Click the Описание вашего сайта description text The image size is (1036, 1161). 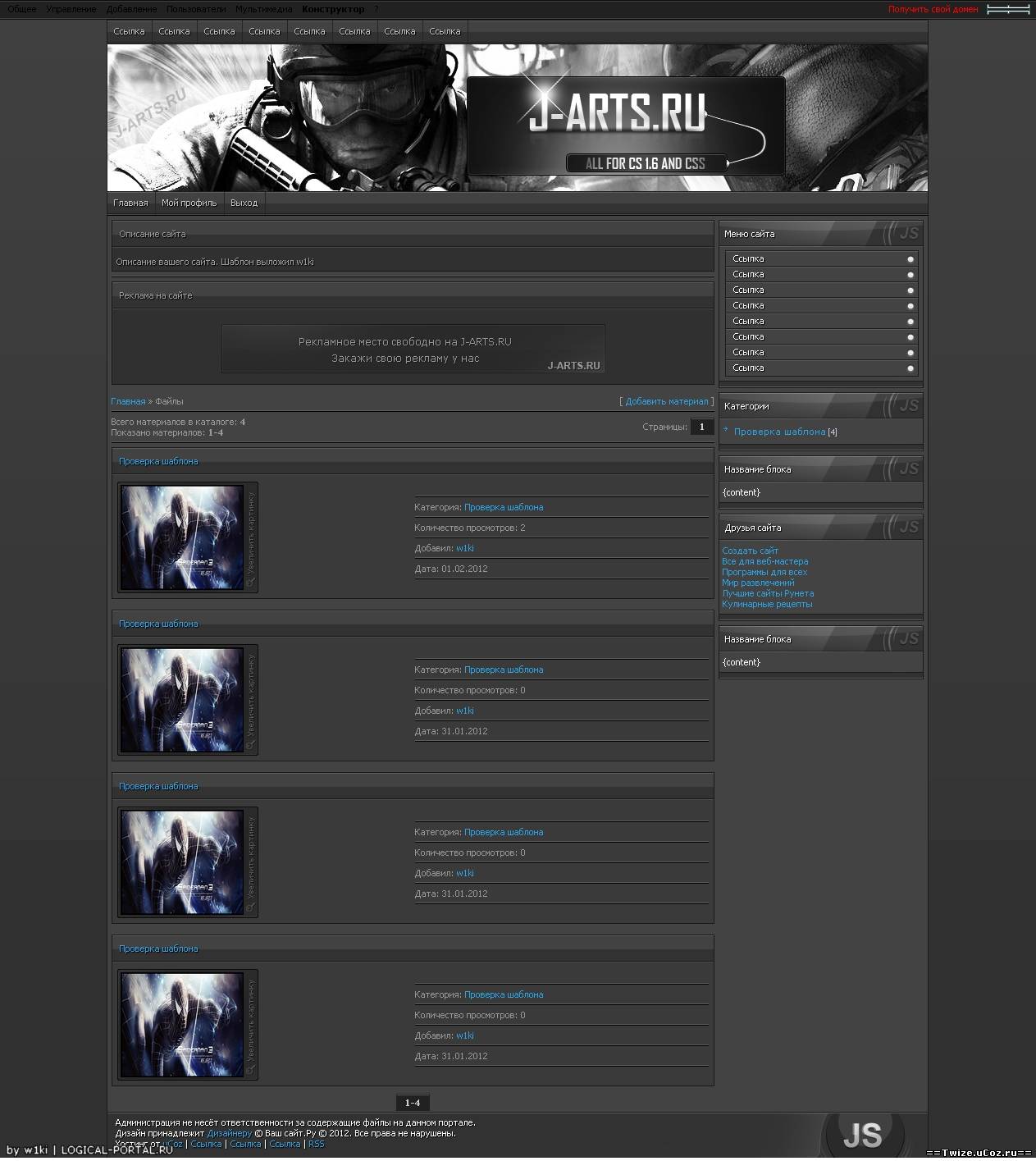[215, 262]
